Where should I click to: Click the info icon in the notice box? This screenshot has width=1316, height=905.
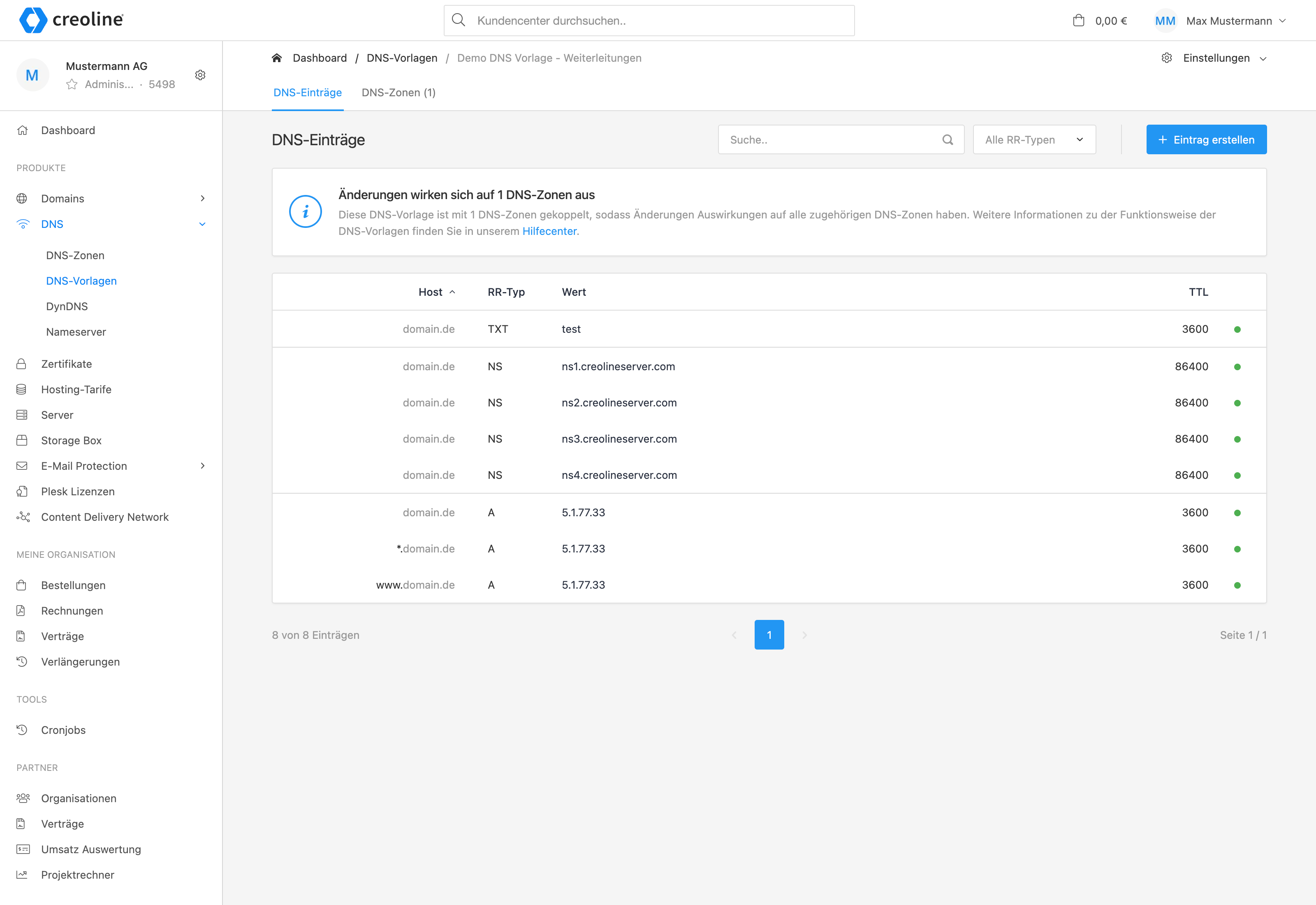coord(306,212)
